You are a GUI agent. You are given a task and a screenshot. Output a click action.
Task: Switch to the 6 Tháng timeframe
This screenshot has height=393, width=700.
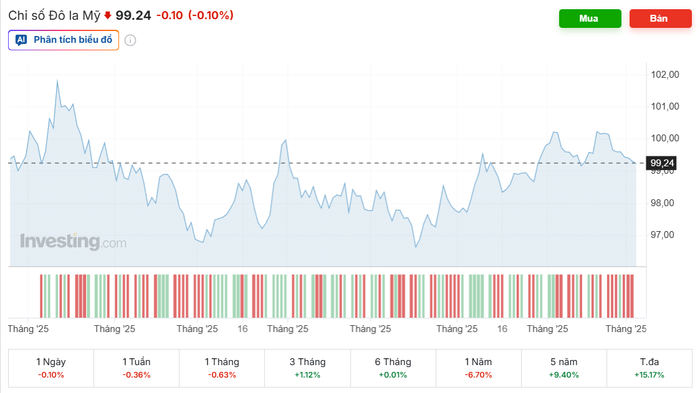pos(393,368)
